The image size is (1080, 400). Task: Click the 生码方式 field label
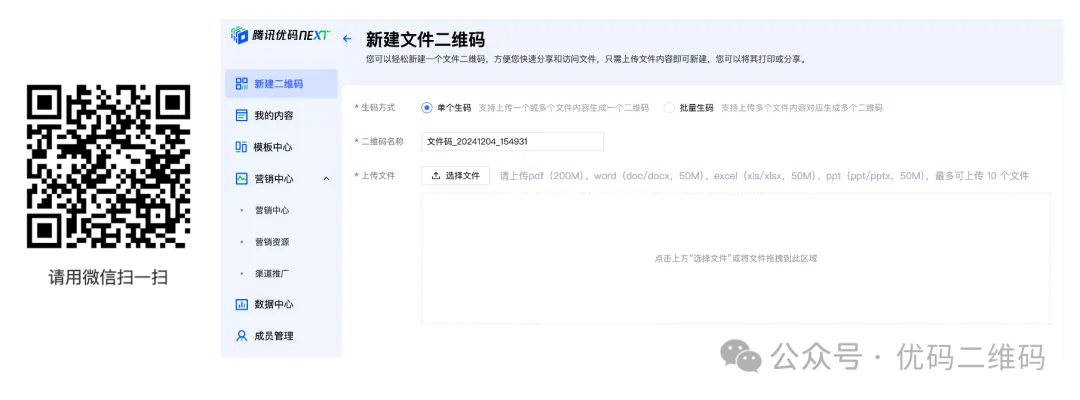(377, 108)
